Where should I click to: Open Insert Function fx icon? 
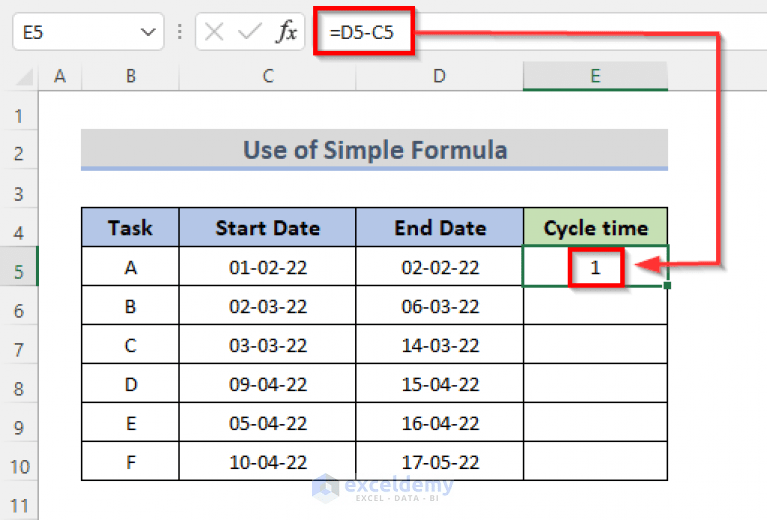pyautogui.click(x=287, y=32)
